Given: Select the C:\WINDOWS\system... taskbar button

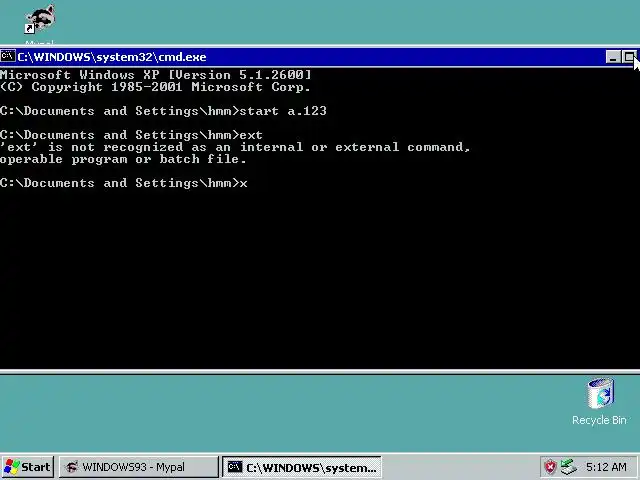Looking at the screenshot, I should tap(302, 467).
